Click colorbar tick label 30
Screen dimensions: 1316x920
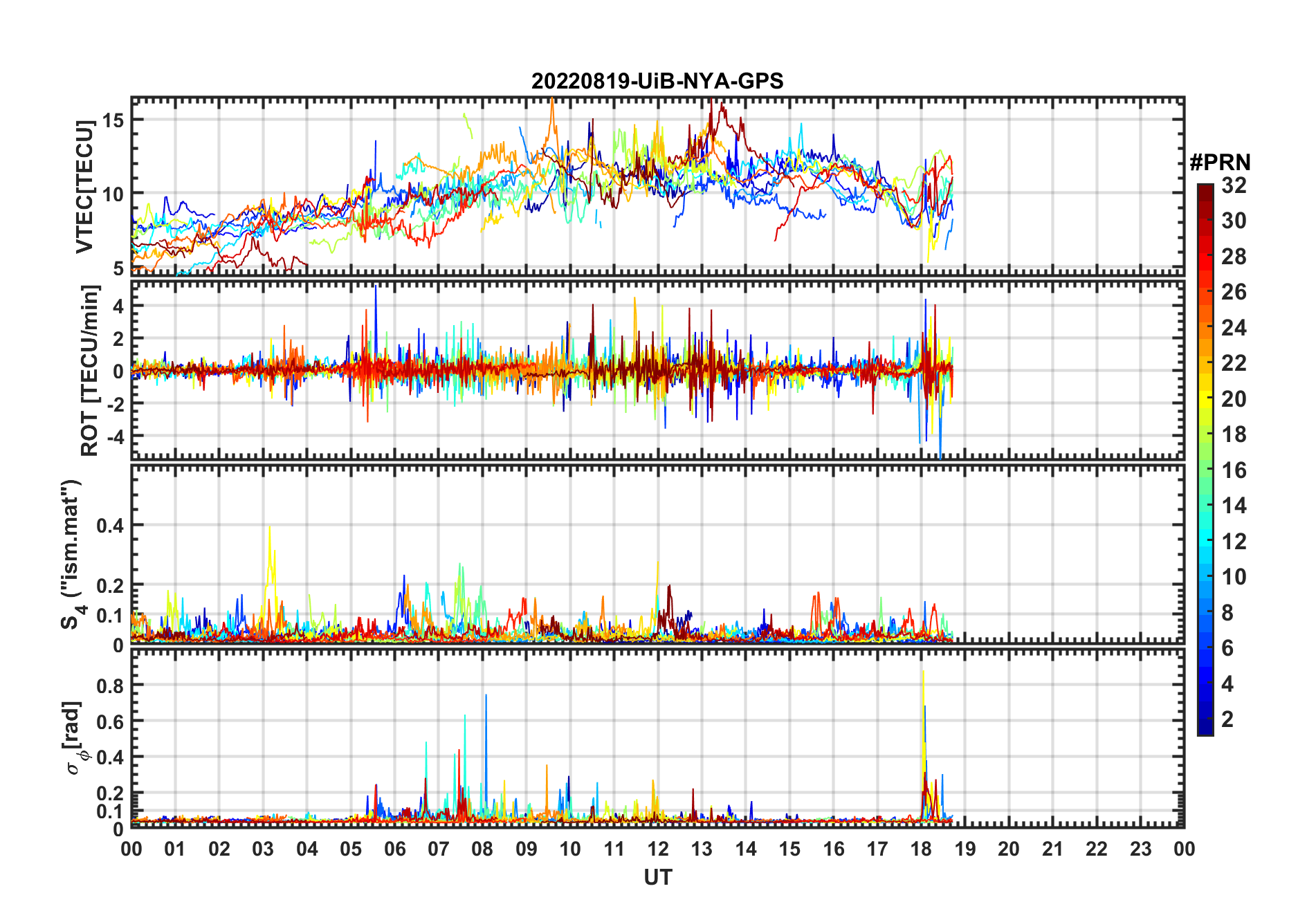[1234, 221]
